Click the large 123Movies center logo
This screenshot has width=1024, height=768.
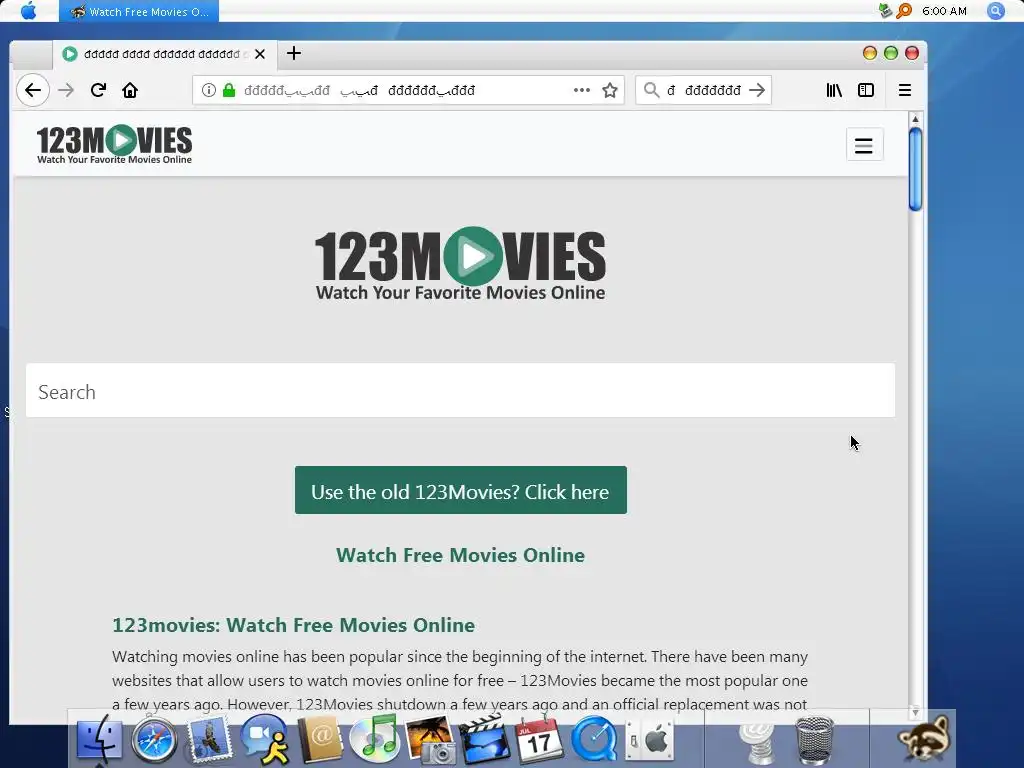coord(460,264)
